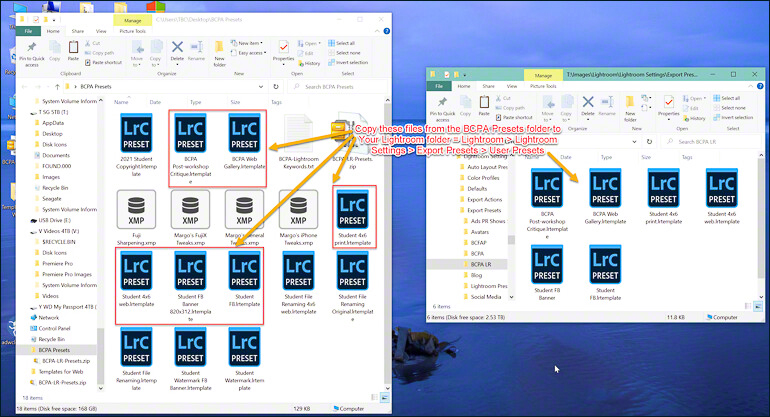The width and height of the screenshot is (770, 417).
Task: Select BCPA Presets in left navigation tree
Action: pyautogui.click(x=54, y=350)
